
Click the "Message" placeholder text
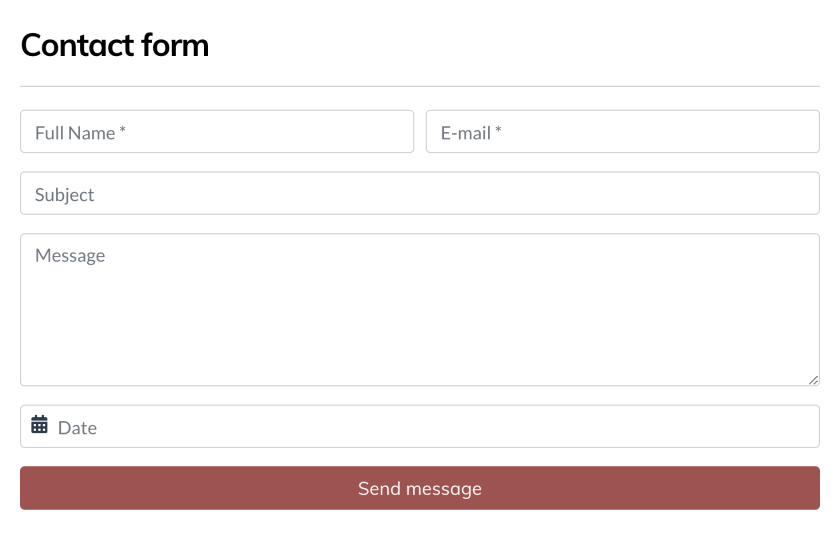click(70, 256)
